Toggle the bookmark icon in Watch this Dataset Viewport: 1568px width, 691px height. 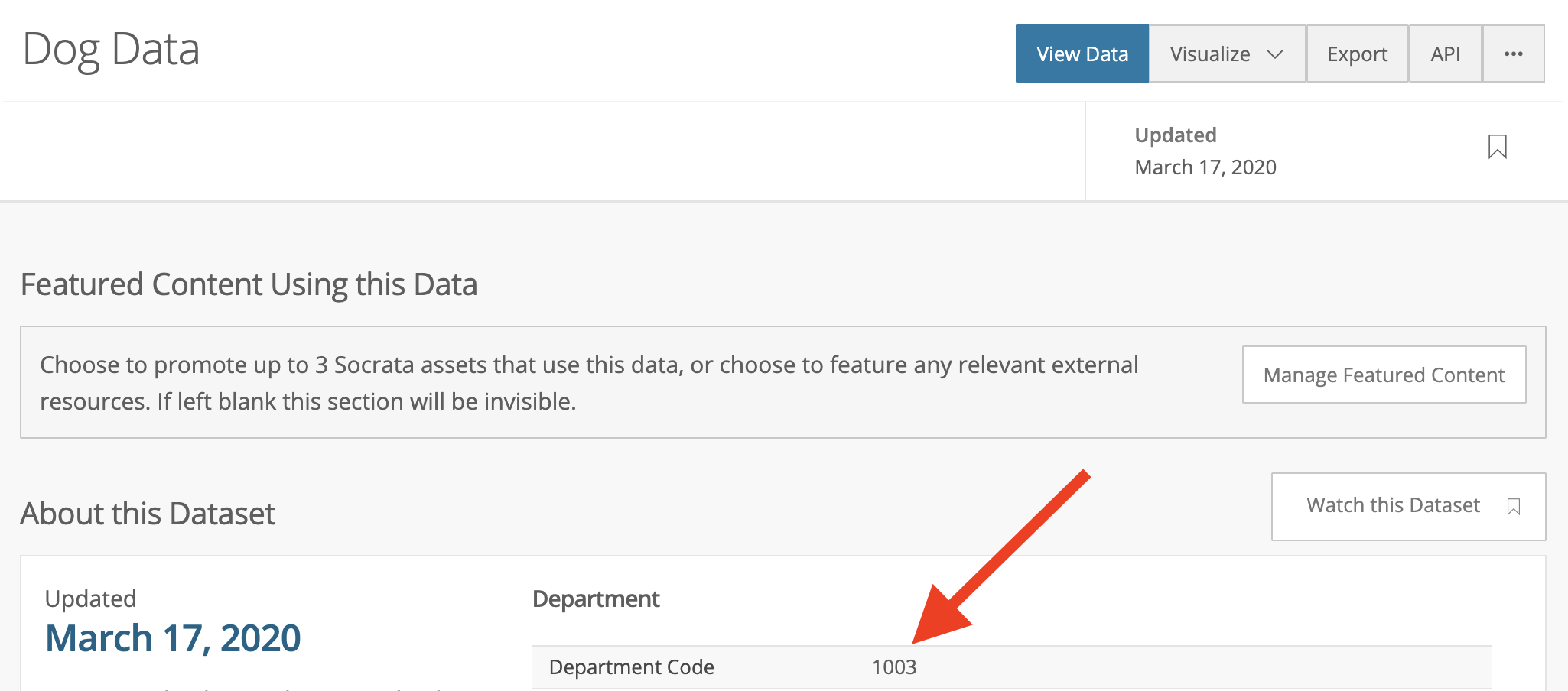click(x=1513, y=507)
